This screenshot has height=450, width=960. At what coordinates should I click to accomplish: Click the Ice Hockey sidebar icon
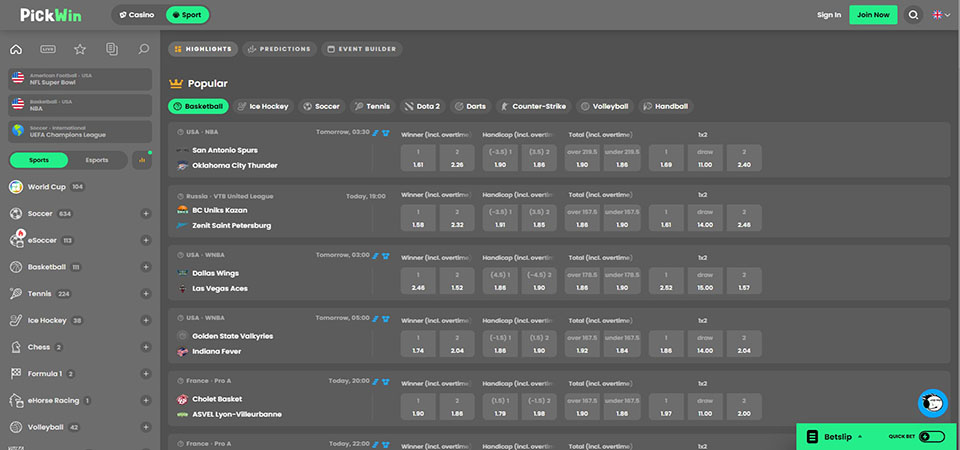pos(16,320)
